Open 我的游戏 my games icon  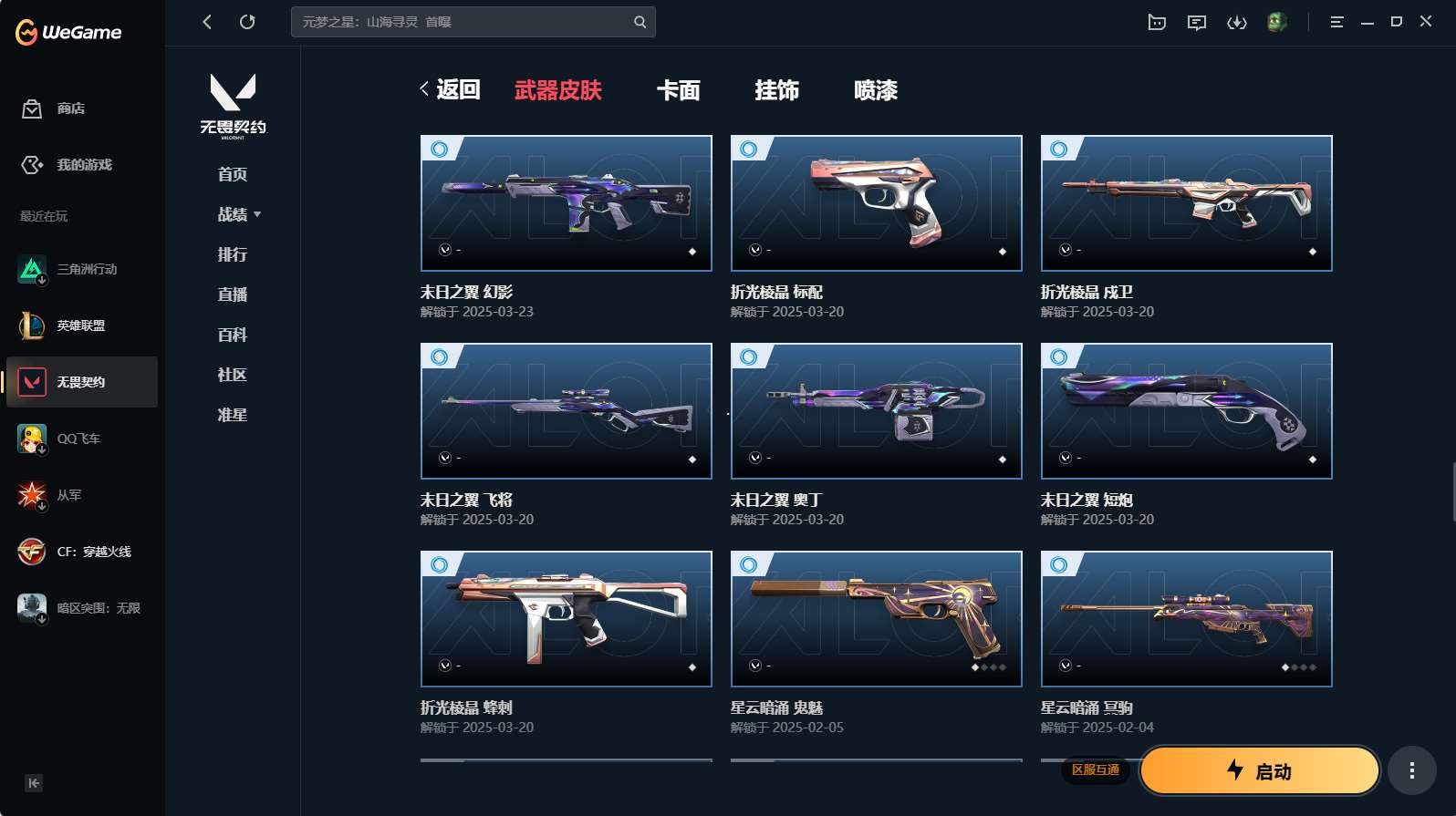pos(32,165)
